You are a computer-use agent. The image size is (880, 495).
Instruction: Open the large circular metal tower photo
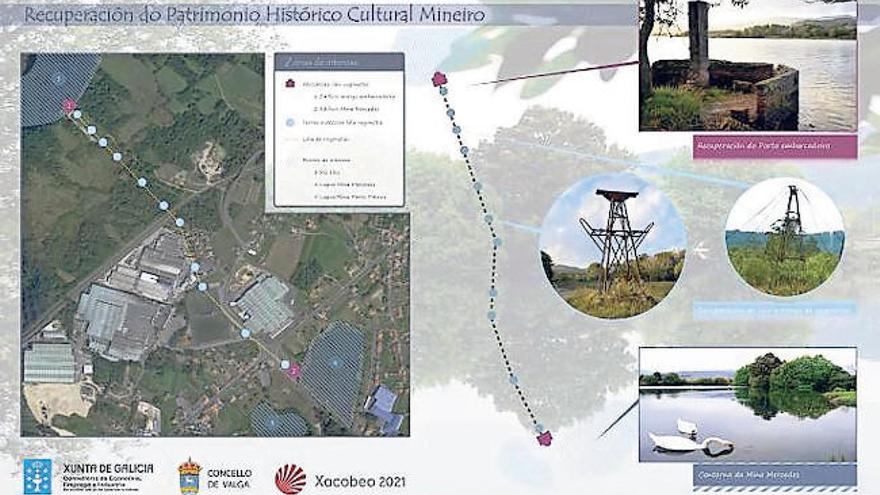[613, 247]
